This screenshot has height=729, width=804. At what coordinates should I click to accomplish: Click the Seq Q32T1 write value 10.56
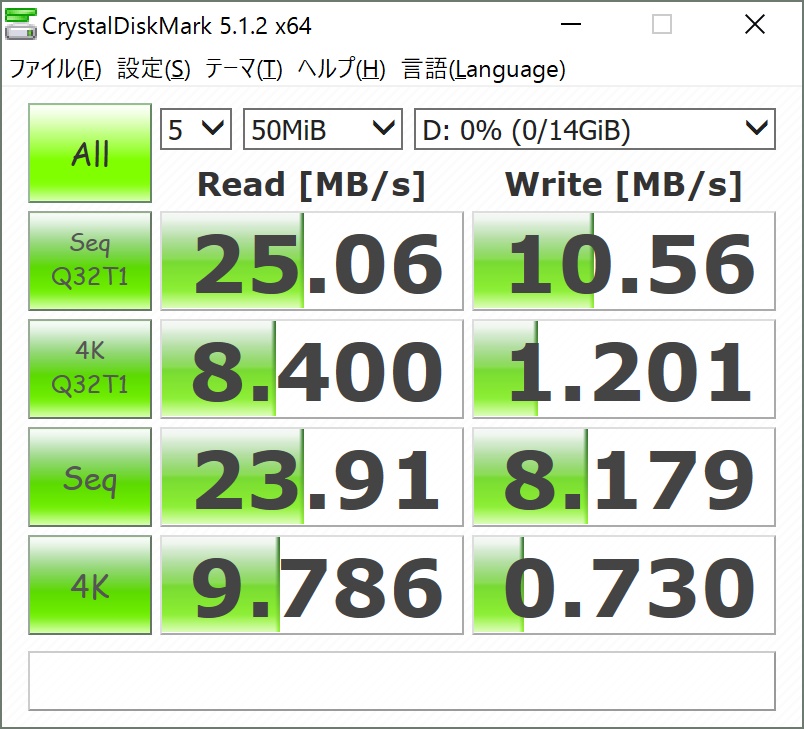point(624,261)
